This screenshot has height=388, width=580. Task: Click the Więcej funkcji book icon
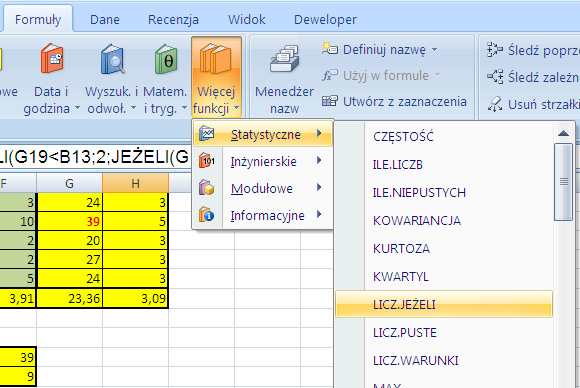click(216, 58)
